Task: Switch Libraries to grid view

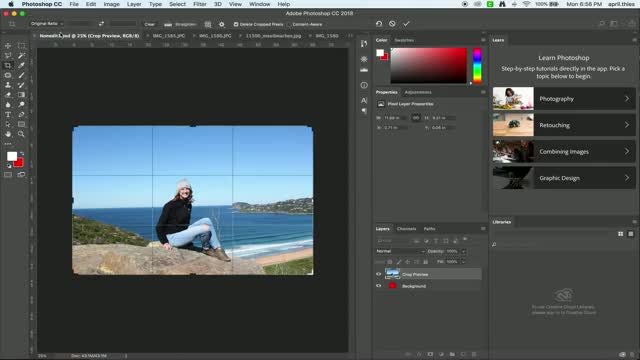Action: (x=620, y=234)
